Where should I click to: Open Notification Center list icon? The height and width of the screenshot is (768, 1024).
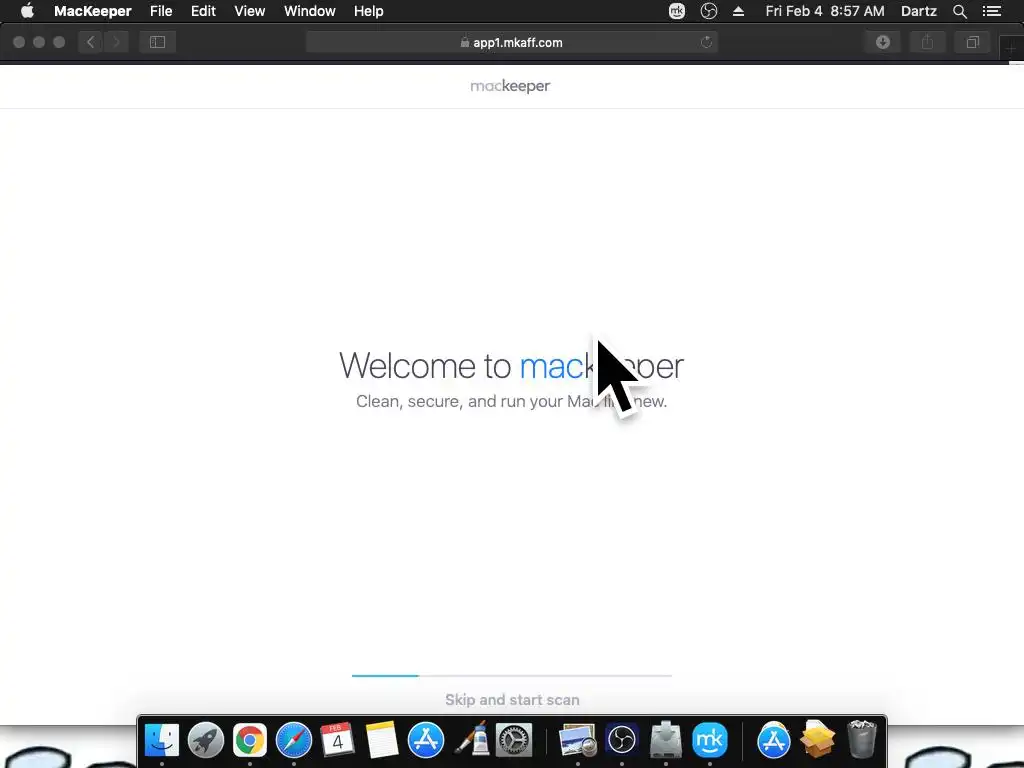click(x=992, y=11)
